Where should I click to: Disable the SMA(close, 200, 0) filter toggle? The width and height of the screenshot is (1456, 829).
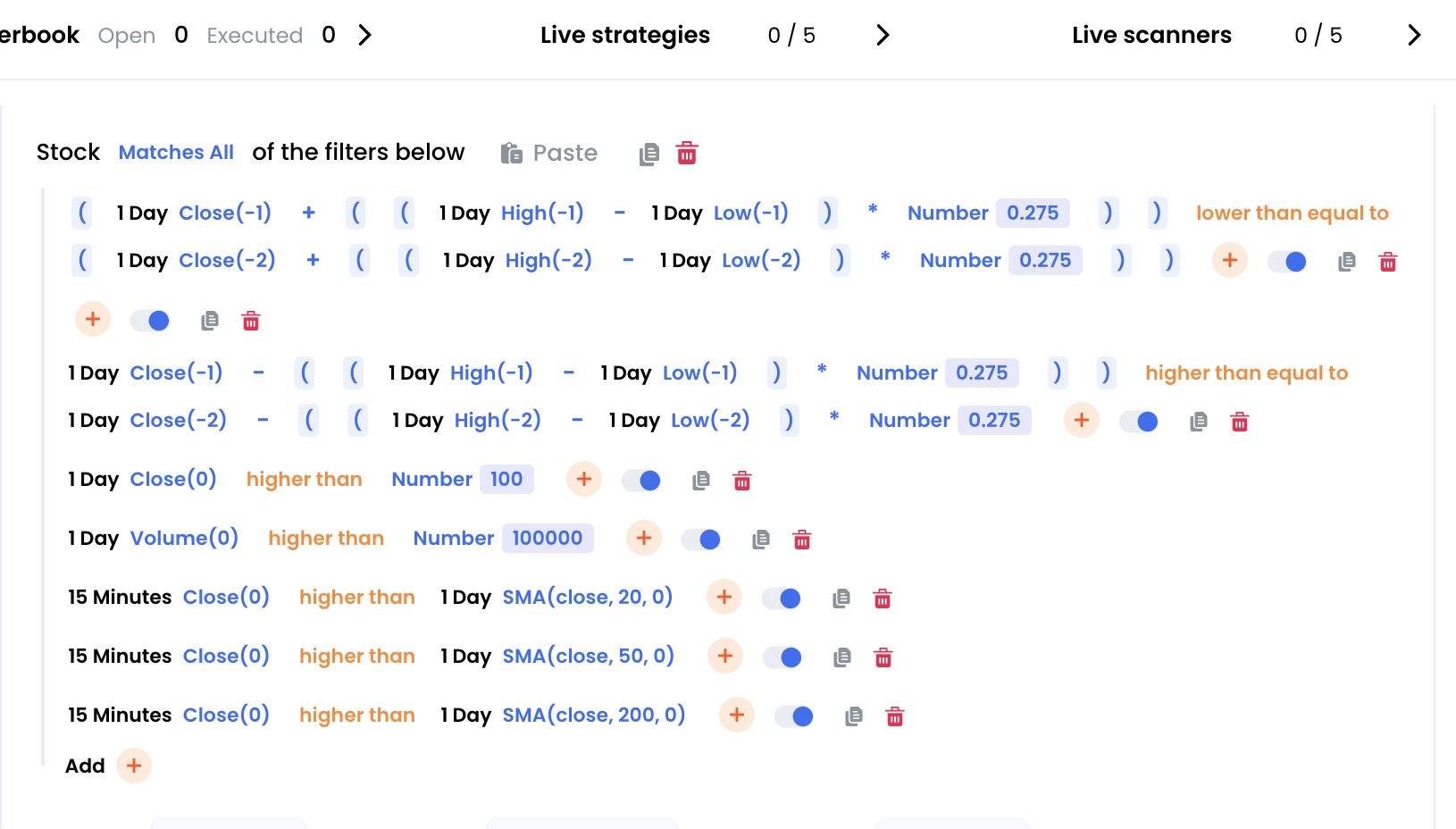coord(794,716)
